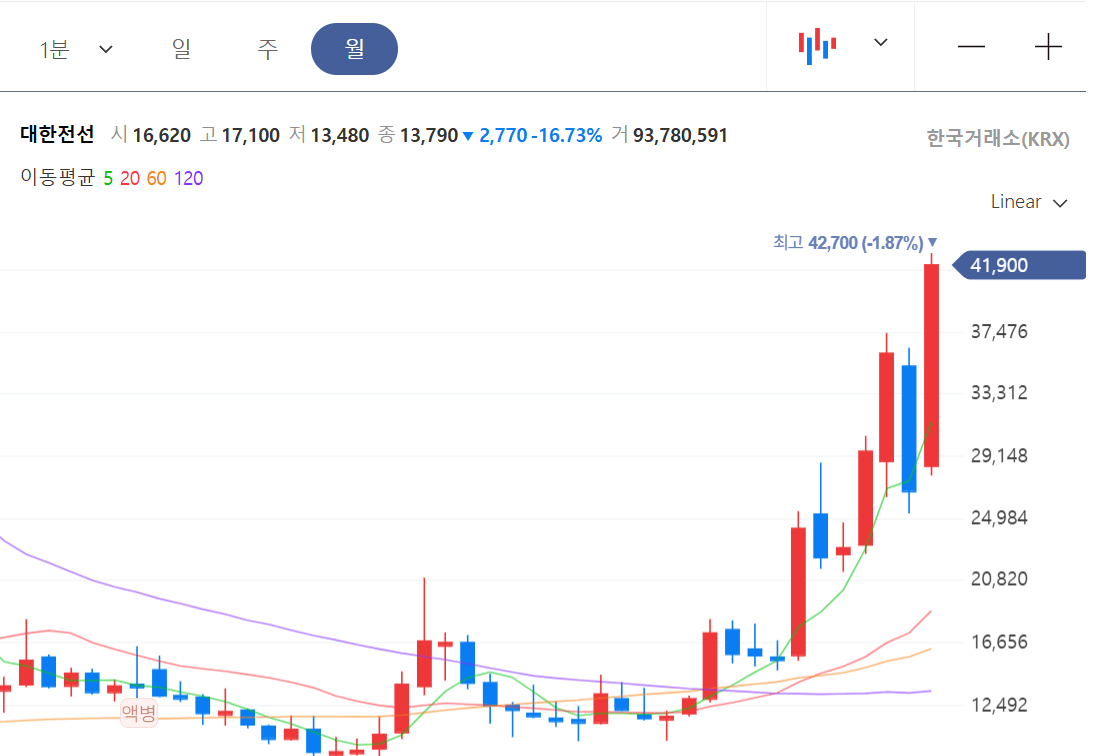1099x756 pixels.
Task: Click the 24,984 price axis label
Action: click(999, 518)
